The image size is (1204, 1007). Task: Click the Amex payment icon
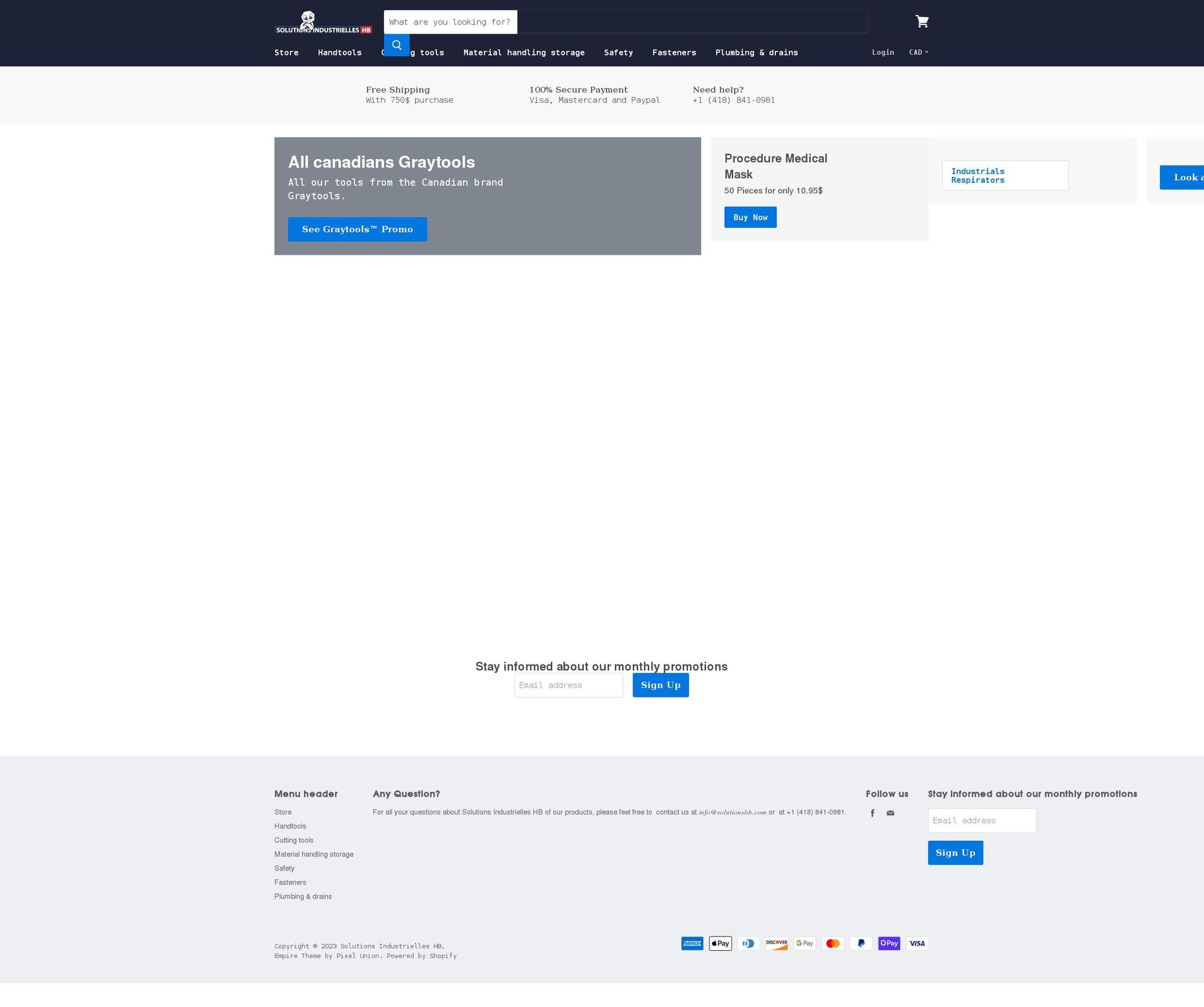tap(692, 943)
